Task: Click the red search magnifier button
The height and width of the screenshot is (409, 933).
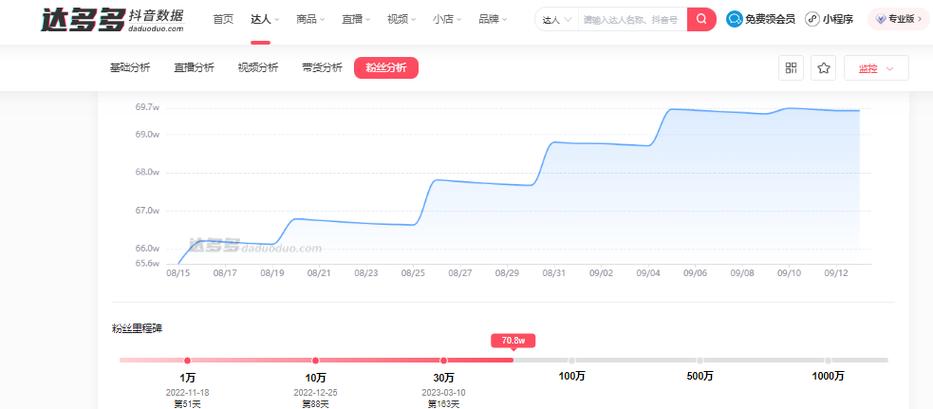Action: pyautogui.click(x=701, y=19)
